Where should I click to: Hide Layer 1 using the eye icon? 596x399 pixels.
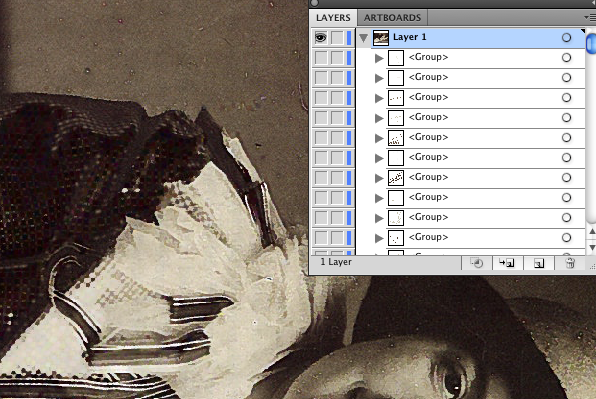[321, 38]
